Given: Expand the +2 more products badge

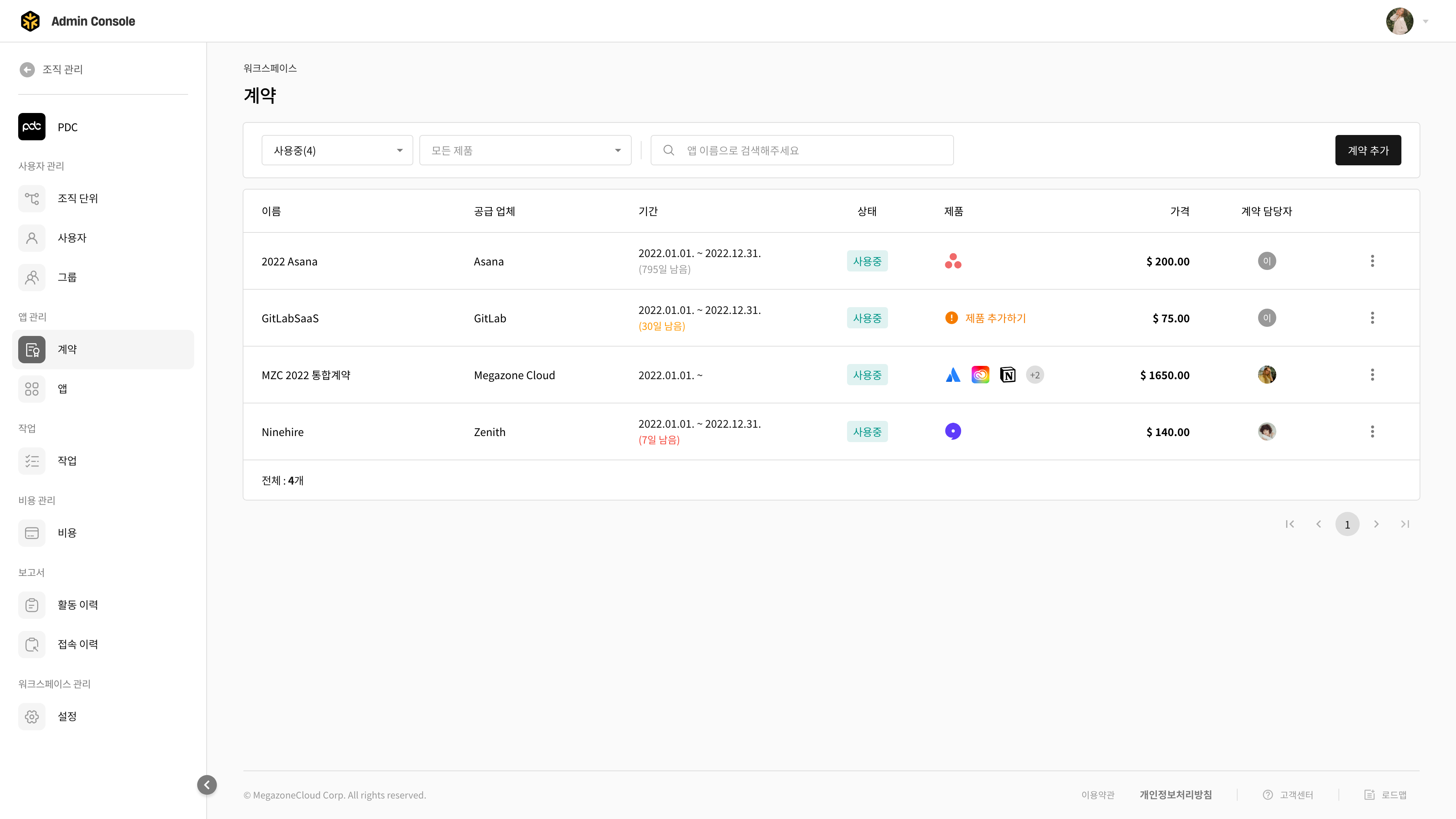Looking at the screenshot, I should pos(1035,375).
